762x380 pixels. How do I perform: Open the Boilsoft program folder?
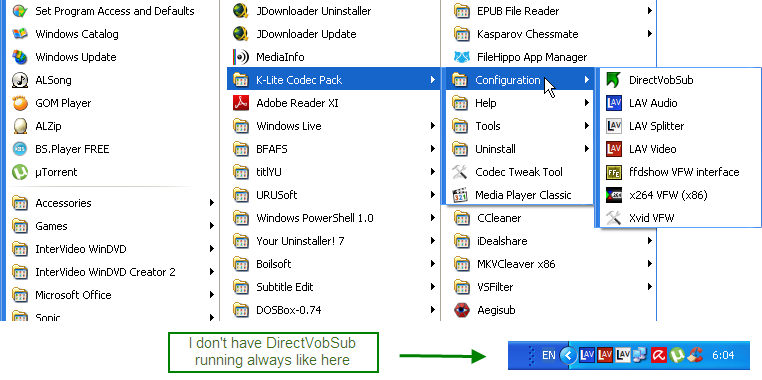click(333, 264)
